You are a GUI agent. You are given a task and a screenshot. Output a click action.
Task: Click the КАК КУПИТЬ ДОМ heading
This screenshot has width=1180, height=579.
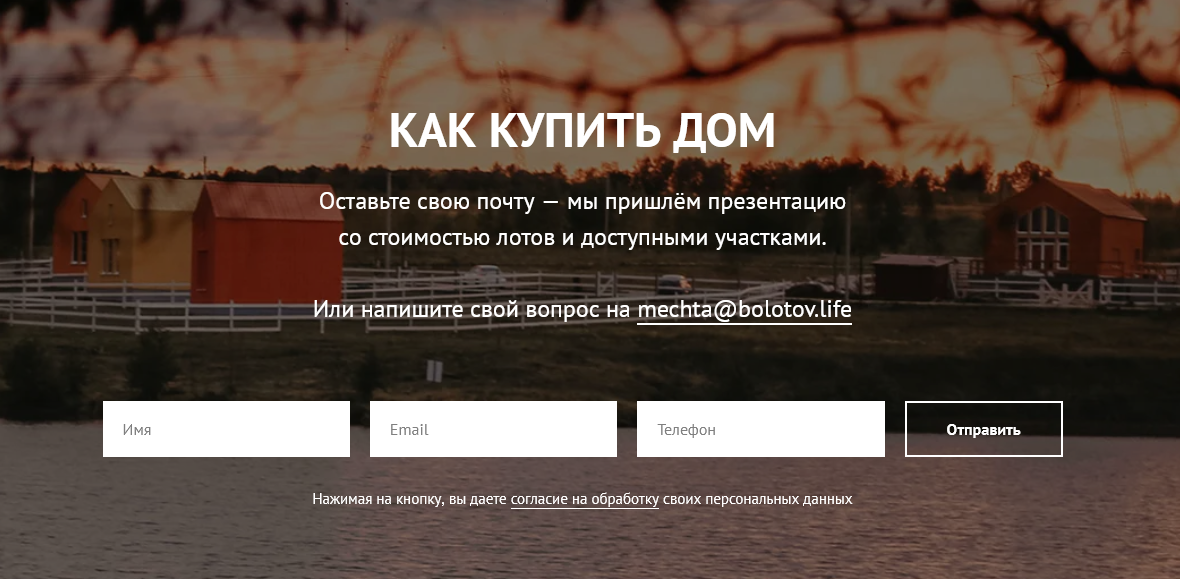tap(582, 130)
